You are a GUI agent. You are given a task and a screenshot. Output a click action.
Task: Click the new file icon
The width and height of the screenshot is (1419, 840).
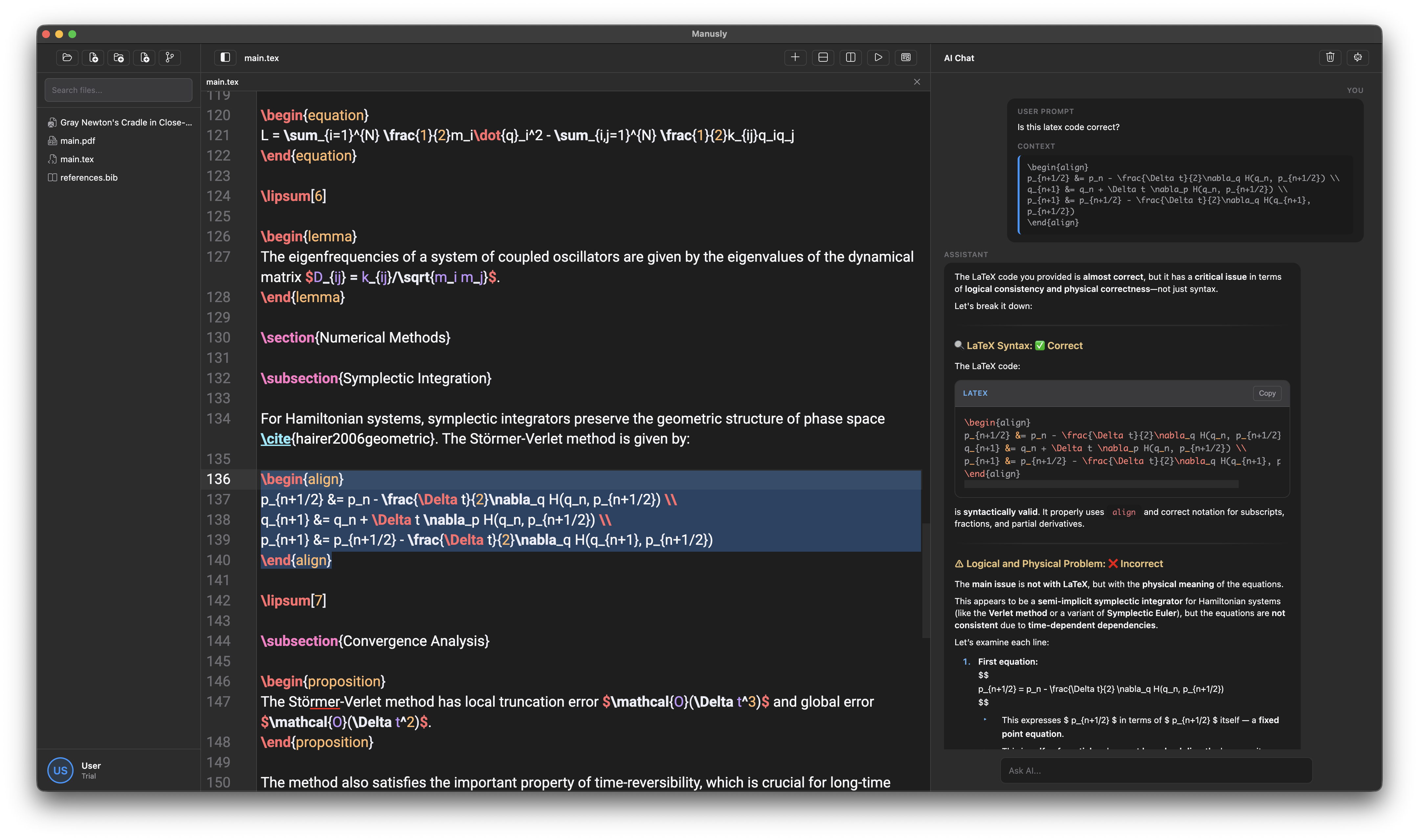click(93, 57)
